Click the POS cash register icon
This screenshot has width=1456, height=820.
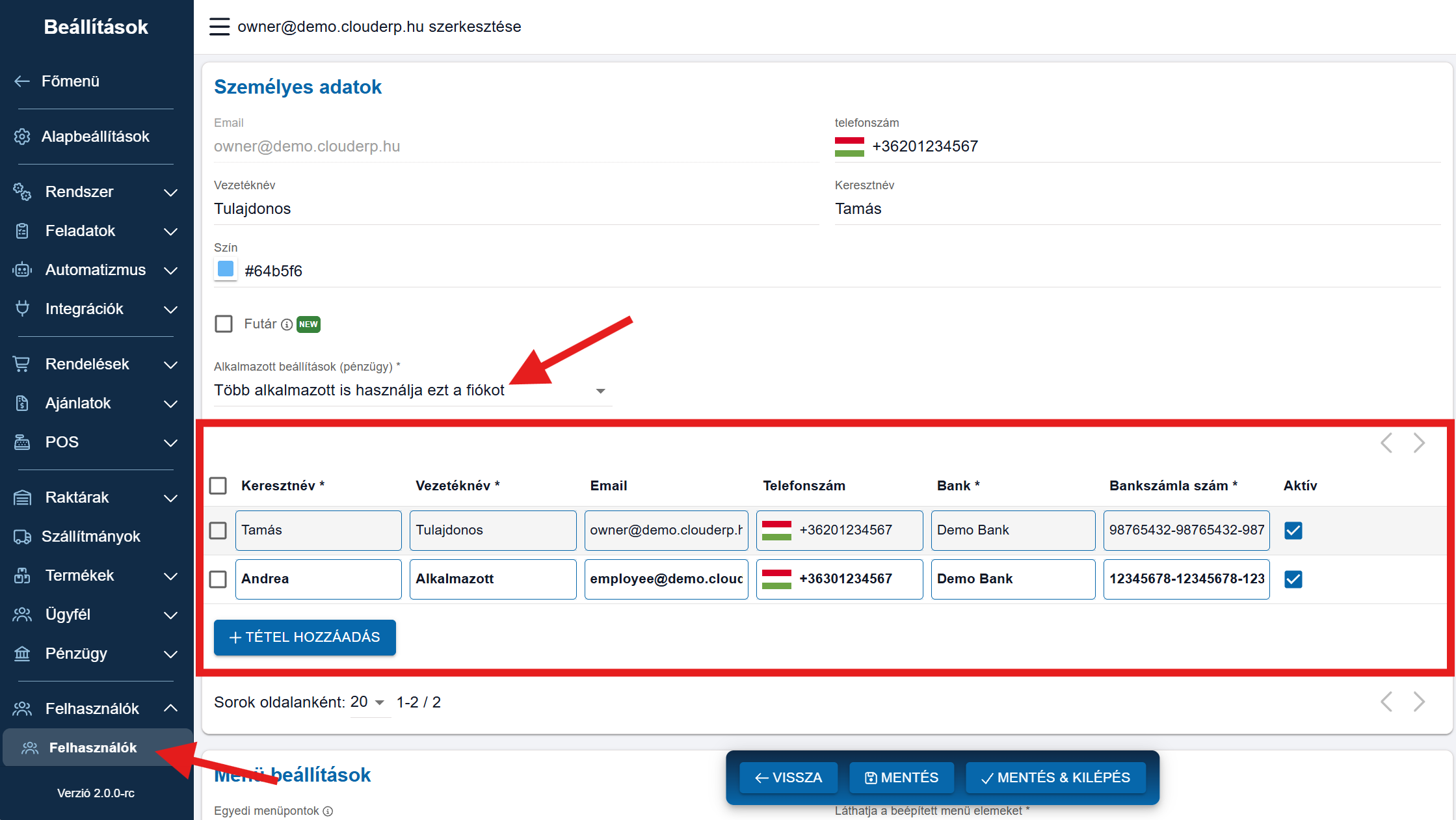(x=22, y=442)
